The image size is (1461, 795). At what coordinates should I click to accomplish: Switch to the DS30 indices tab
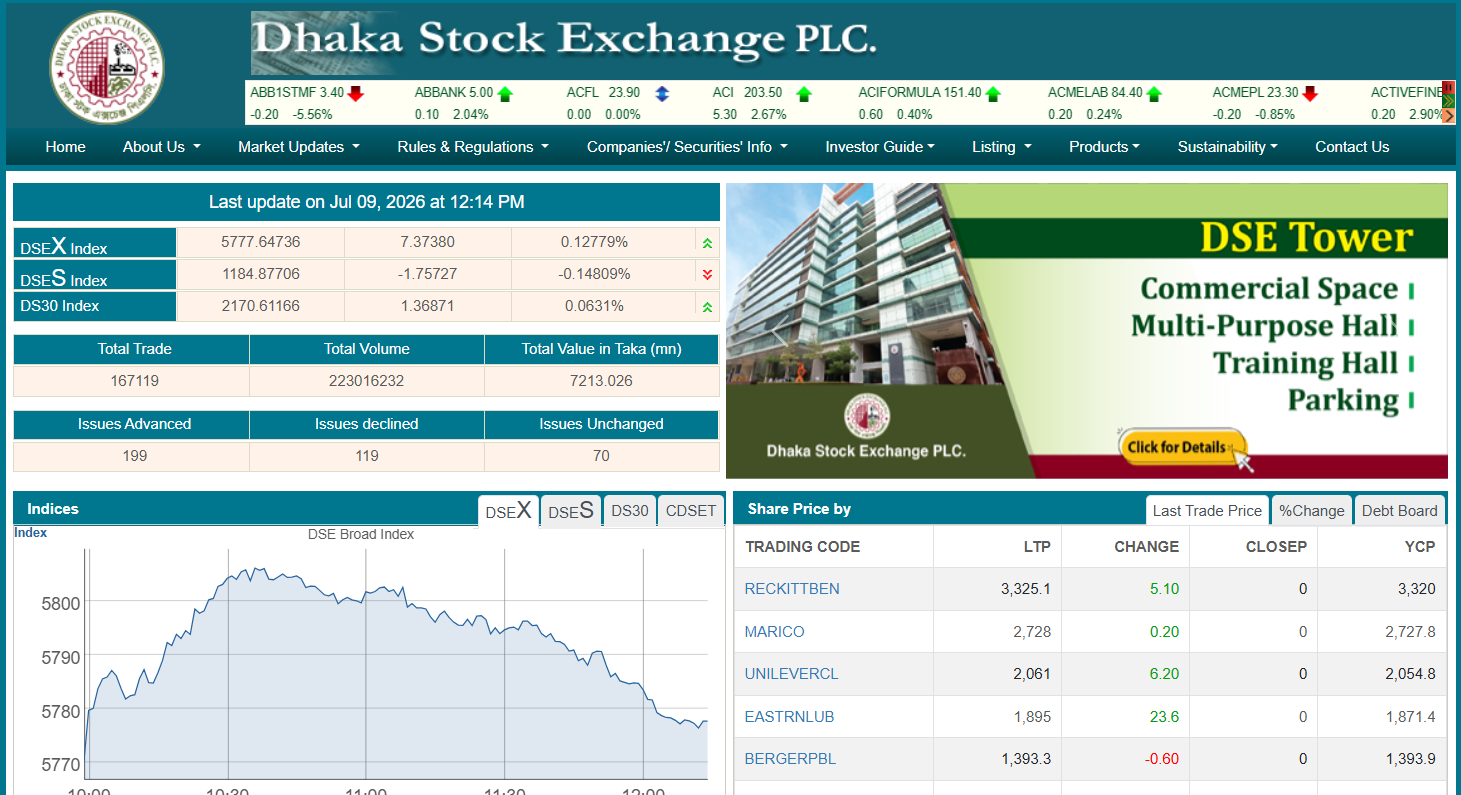[x=630, y=510]
